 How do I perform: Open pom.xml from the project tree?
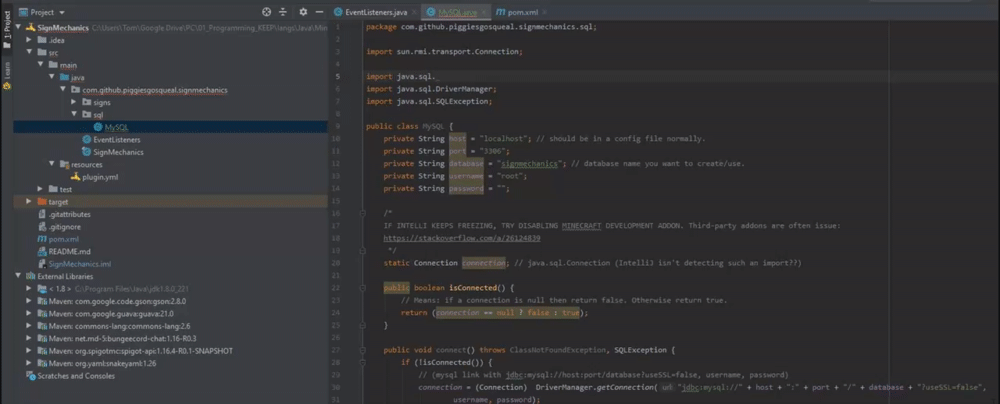coord(63,239)
